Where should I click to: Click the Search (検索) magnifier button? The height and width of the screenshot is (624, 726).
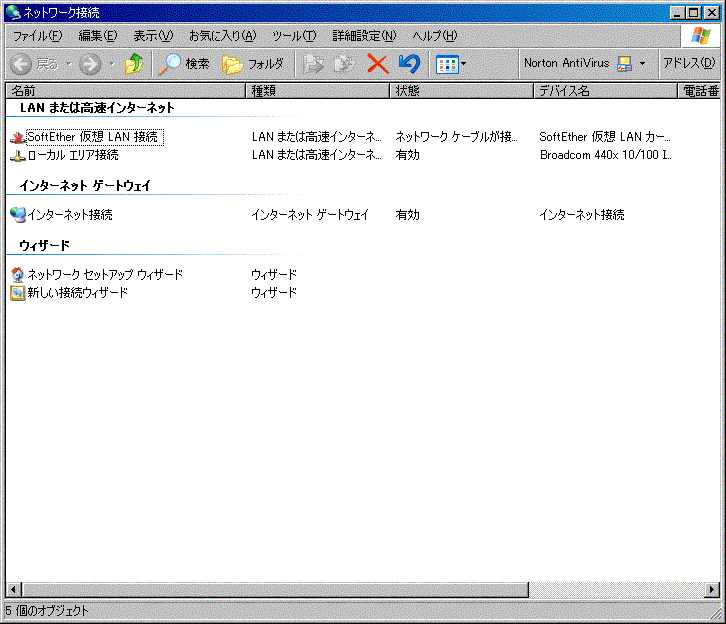click(184, 64)
